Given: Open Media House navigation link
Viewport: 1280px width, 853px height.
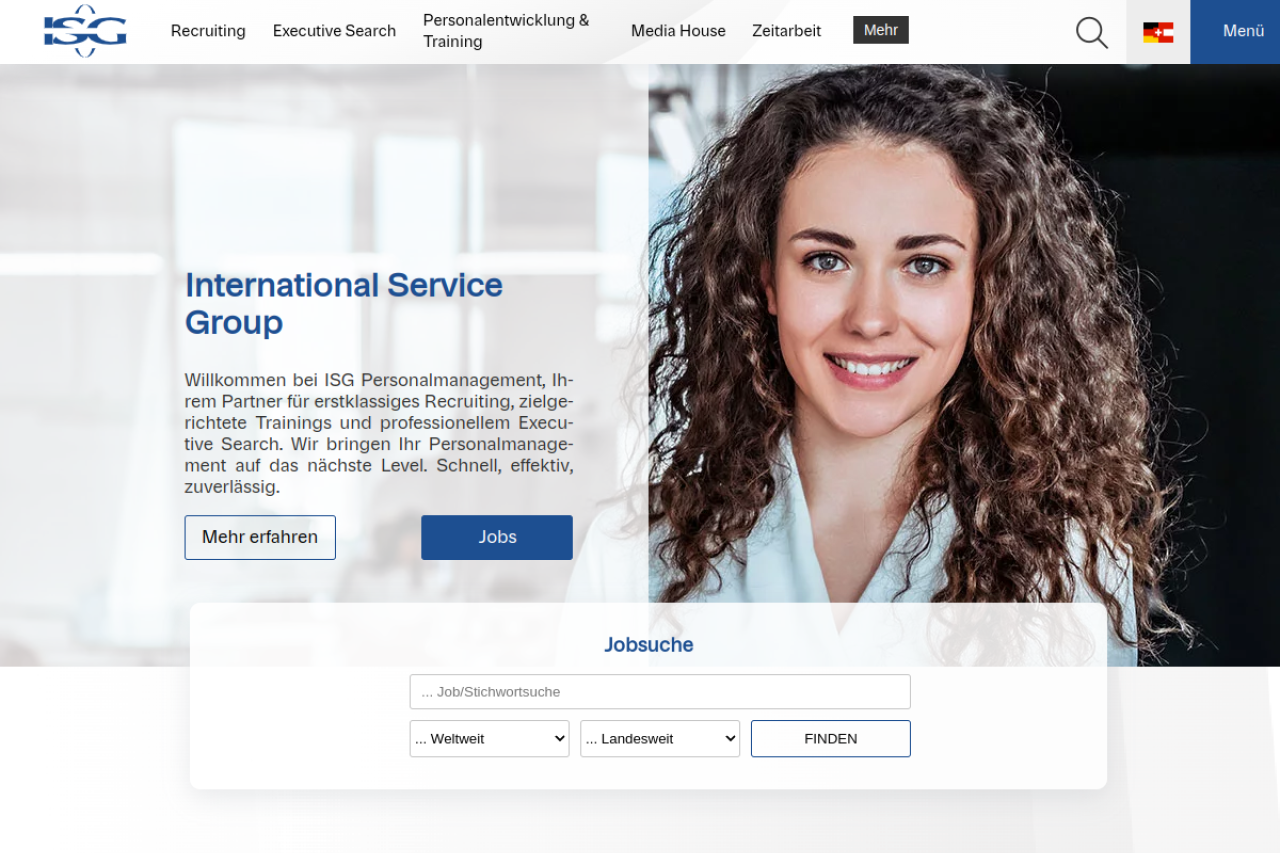Looking at the screenshot, I should (678, 31).
